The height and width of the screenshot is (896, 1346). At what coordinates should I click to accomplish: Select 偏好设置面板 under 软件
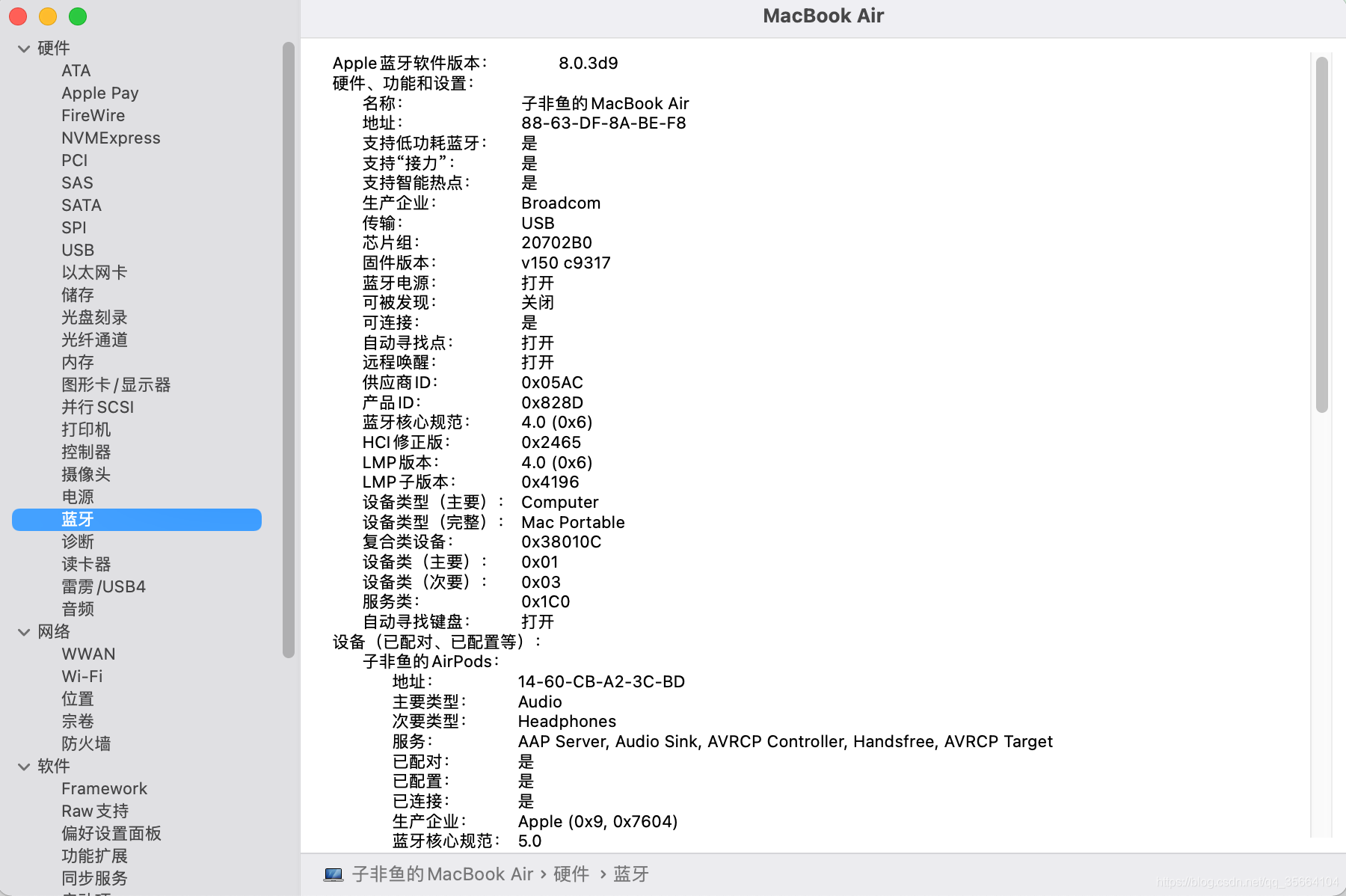coord(111,834)
